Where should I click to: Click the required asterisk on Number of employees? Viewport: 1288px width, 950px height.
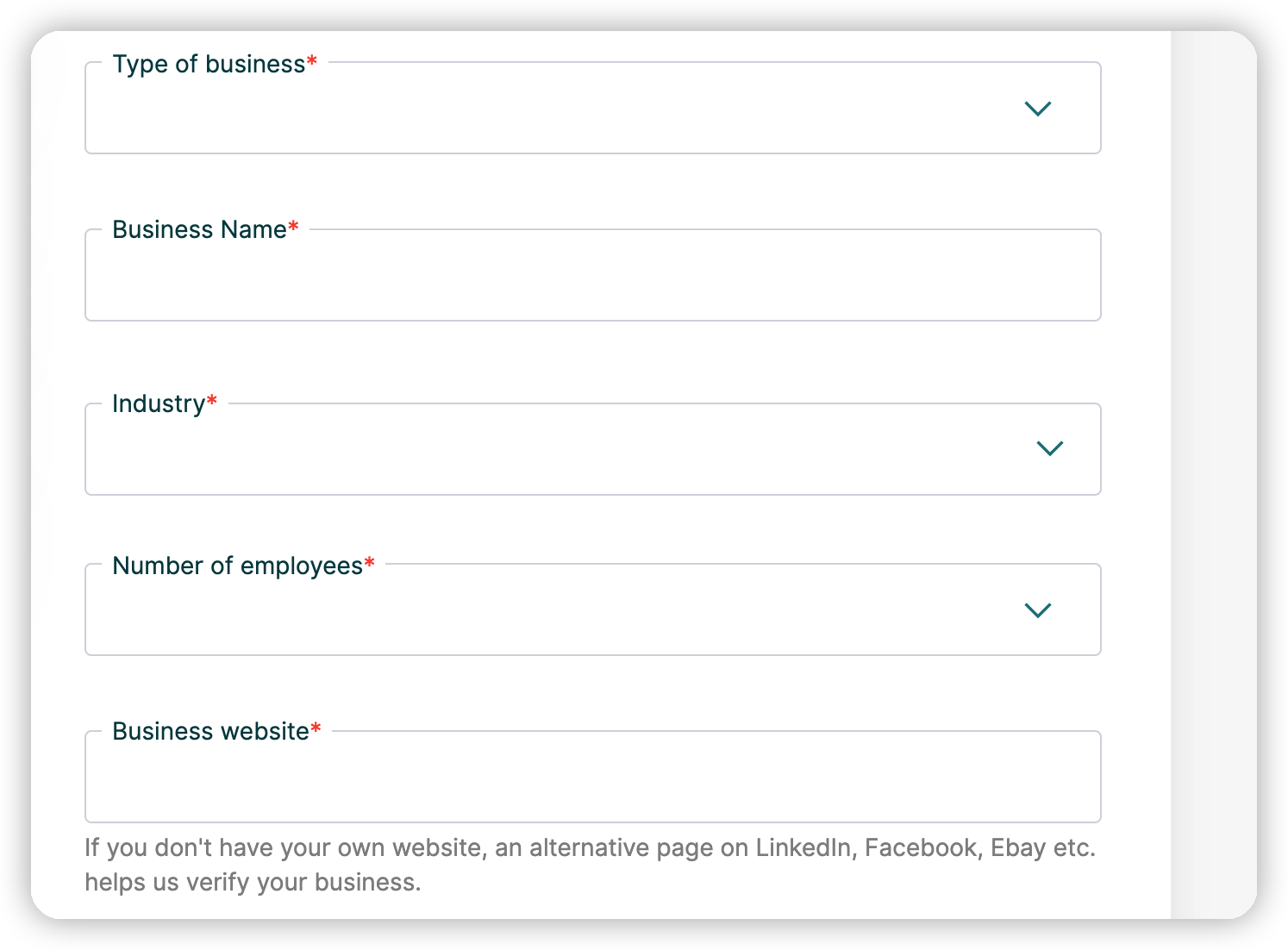[370, 564]
